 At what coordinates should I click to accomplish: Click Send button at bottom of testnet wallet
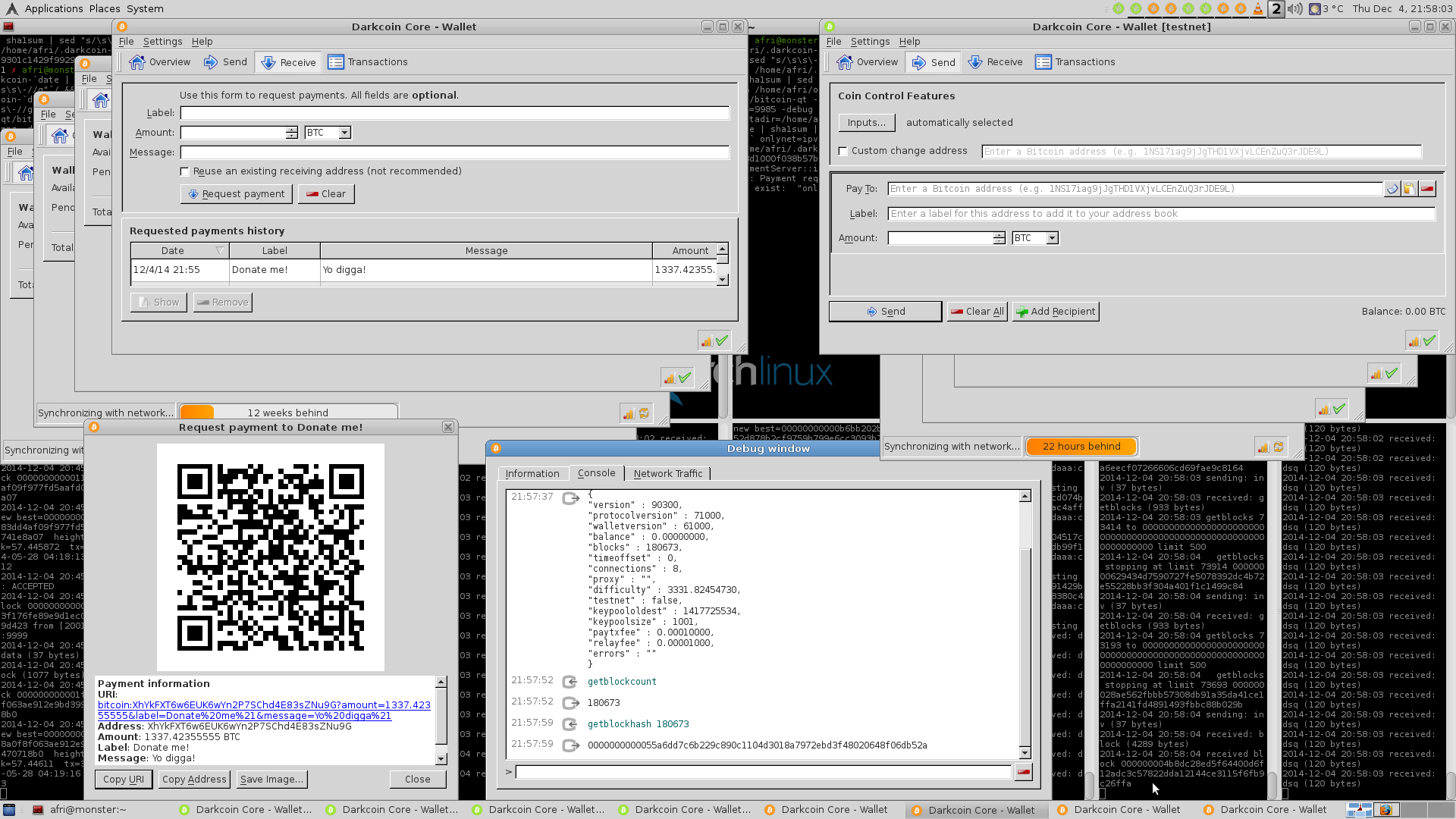(x=885, y=312)
